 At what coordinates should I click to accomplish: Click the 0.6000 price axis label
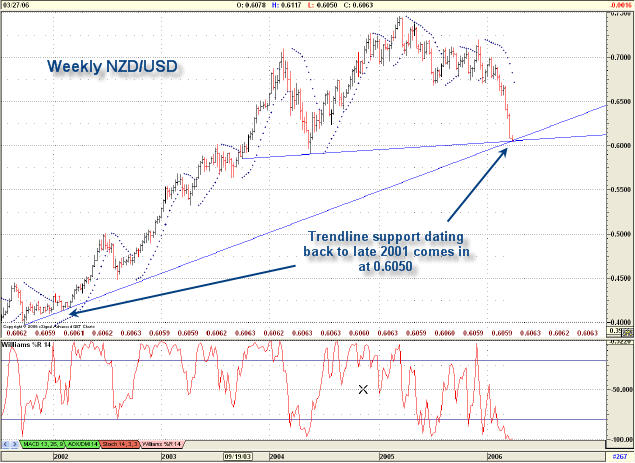click(620, 145)
